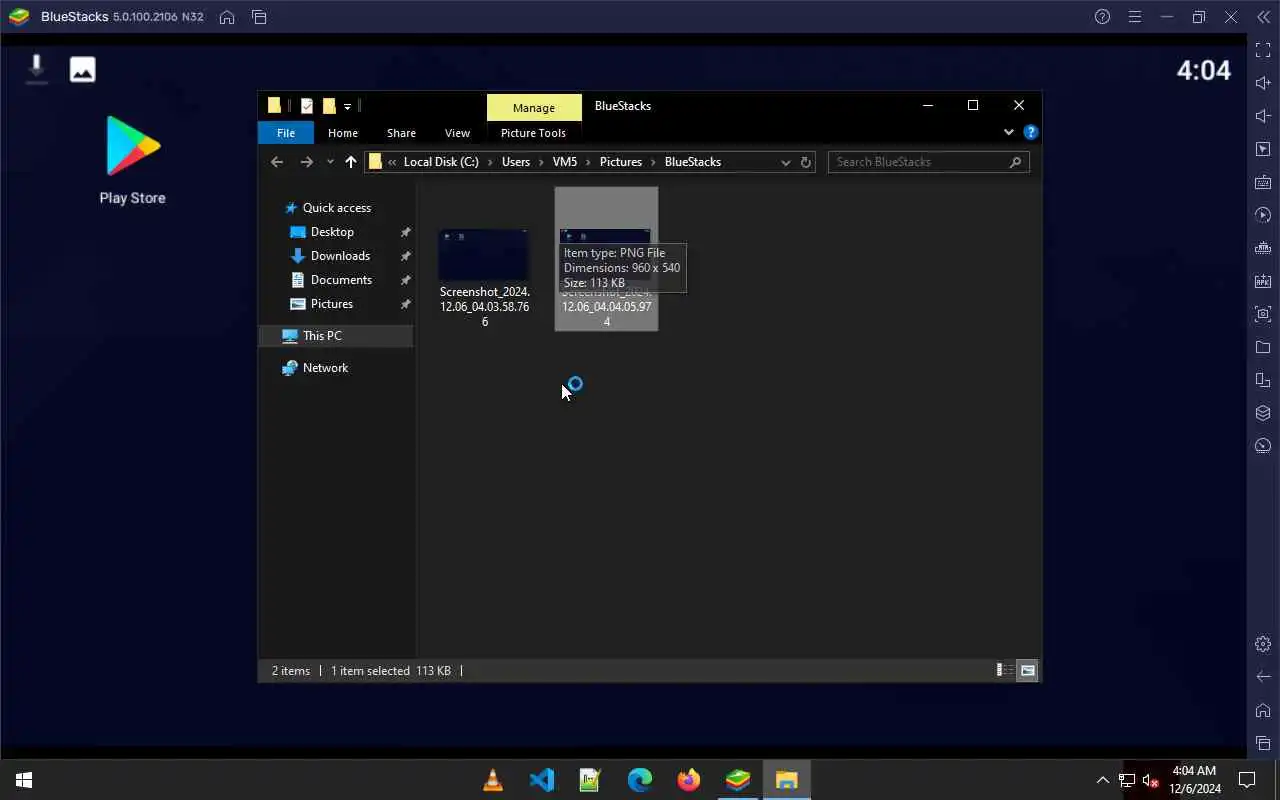
Task: Click the Windows Start button
Action: coord(24,780)
